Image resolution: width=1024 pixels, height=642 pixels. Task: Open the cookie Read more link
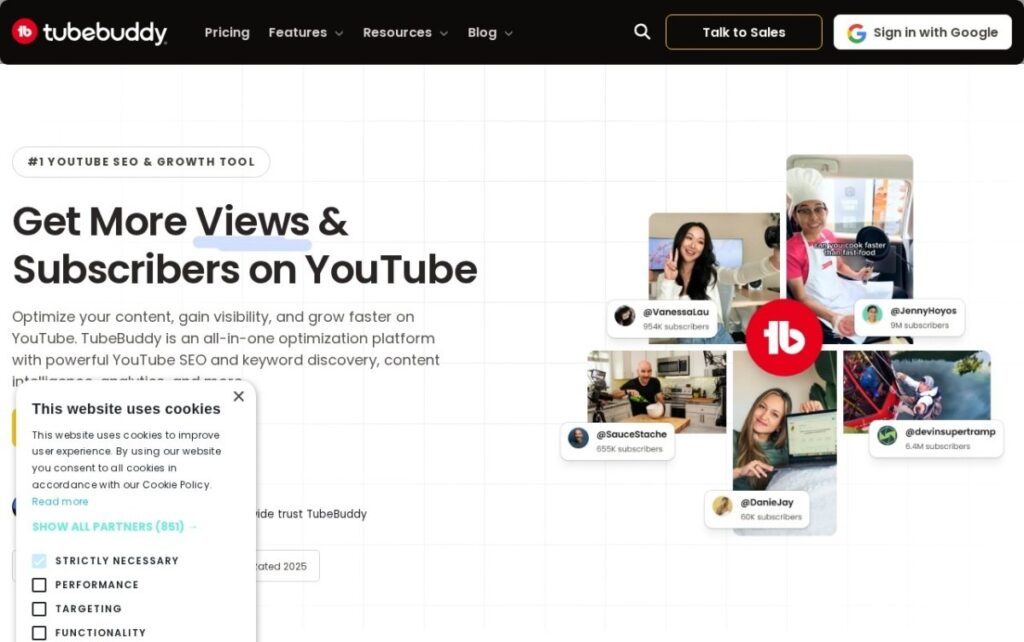point(60,502)
